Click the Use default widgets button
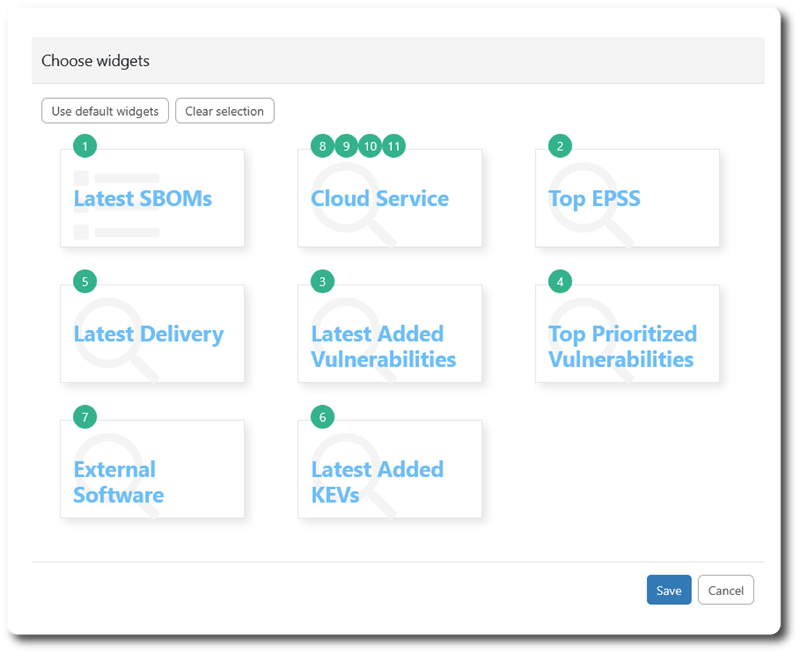Image resolution: width=800 pixels, height=654 pixels. 105,111
